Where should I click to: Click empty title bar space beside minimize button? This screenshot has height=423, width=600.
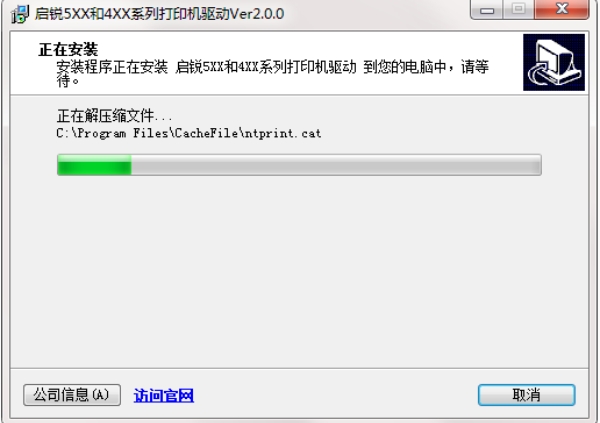(x=375, y=14)
